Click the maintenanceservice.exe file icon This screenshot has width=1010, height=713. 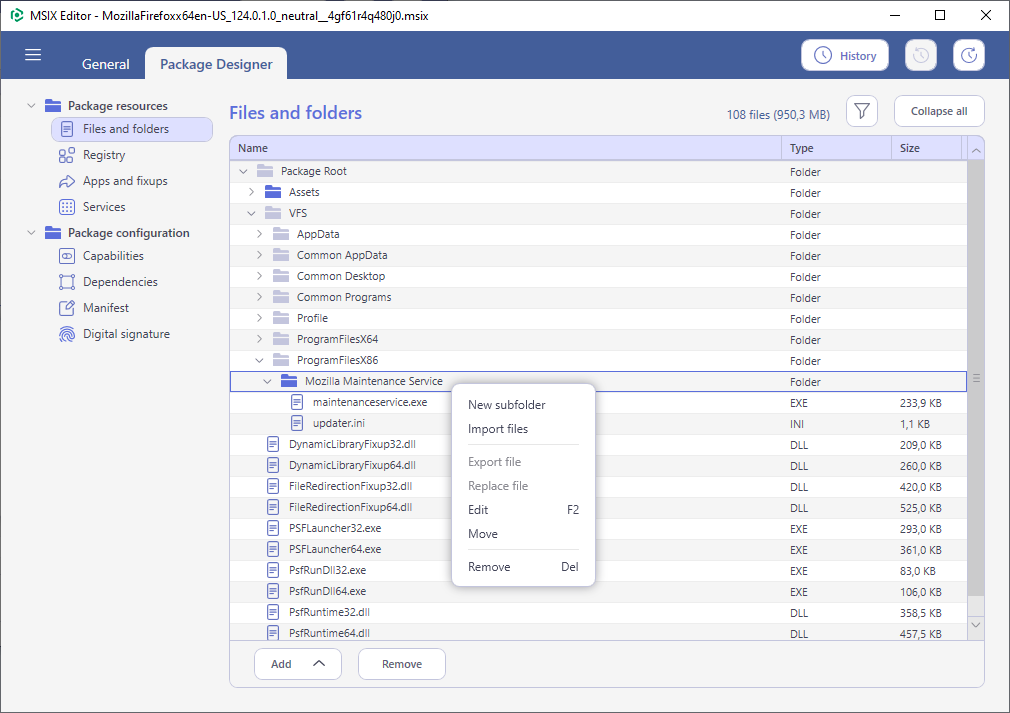click(296, 403)
